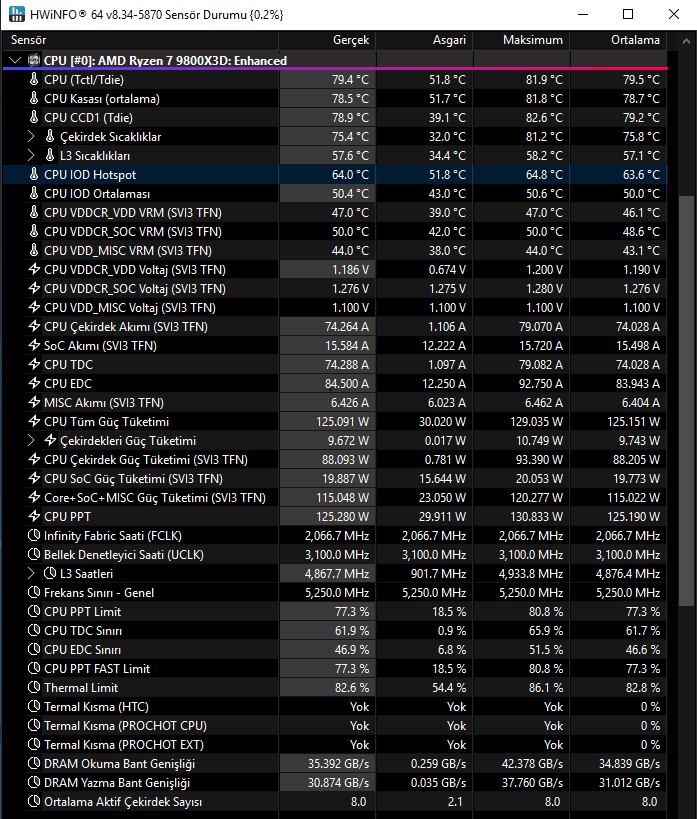Screen dimensions: 697x819
Task: Select the CPU EDC Sınırı row
Action: [x=334, y=650]
